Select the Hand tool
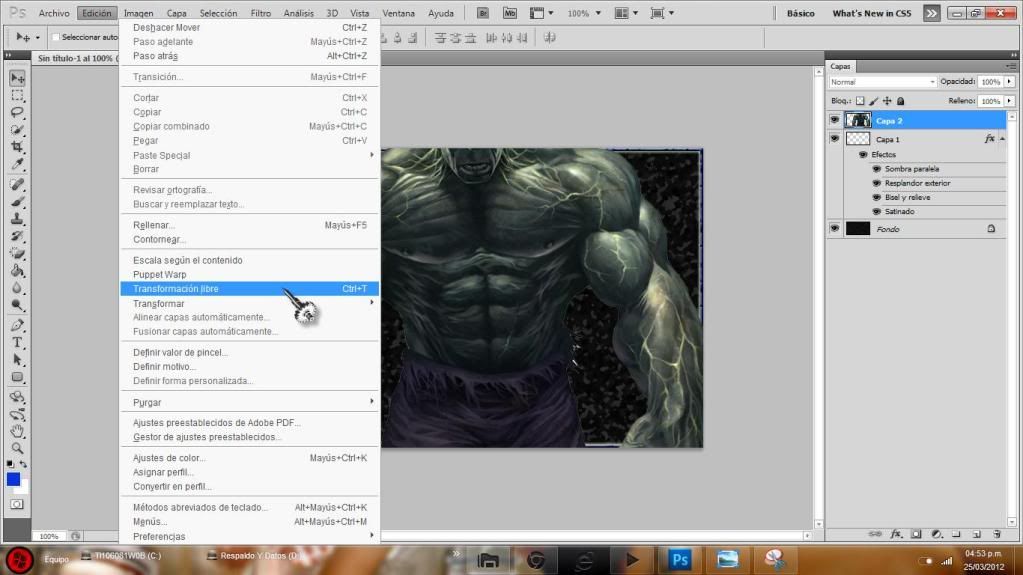The width and height of the screenshot is (1023, 575). [x=18, y=431]
